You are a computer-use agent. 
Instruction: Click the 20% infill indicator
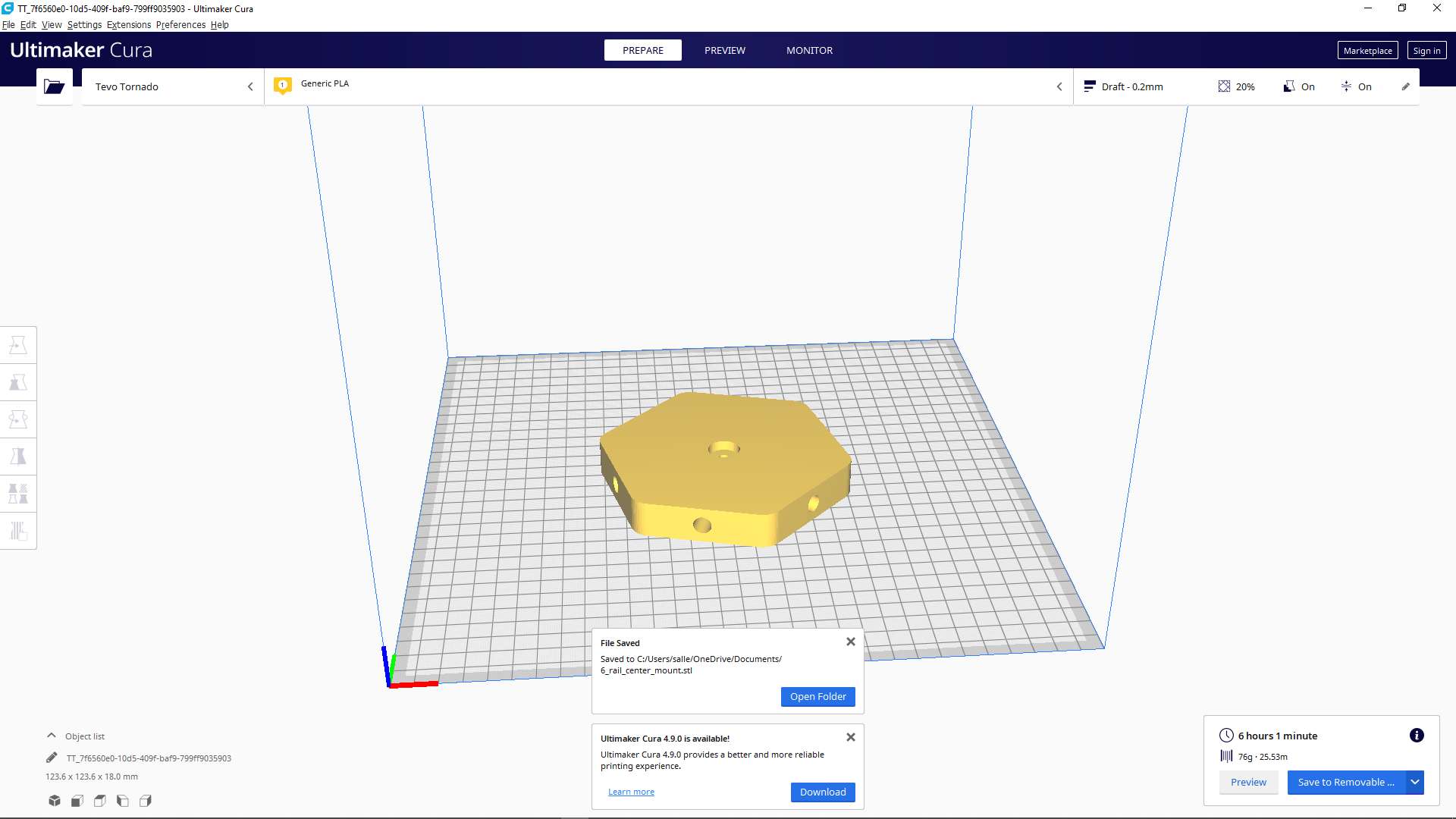pyautogui.click(x=1237, y=86)
